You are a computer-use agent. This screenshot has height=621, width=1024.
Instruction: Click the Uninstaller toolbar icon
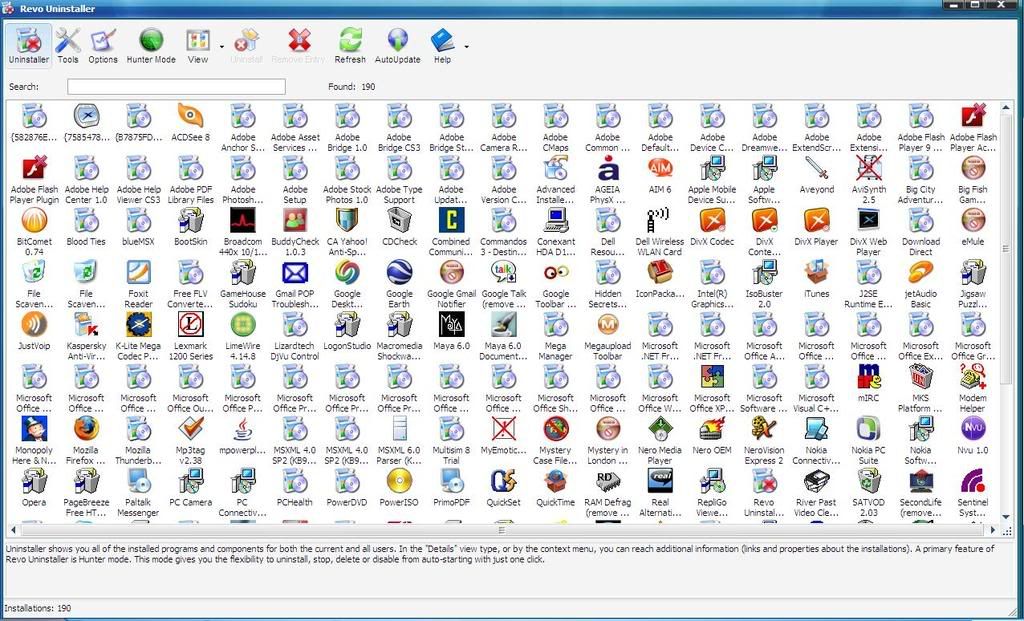coord(28,46)
